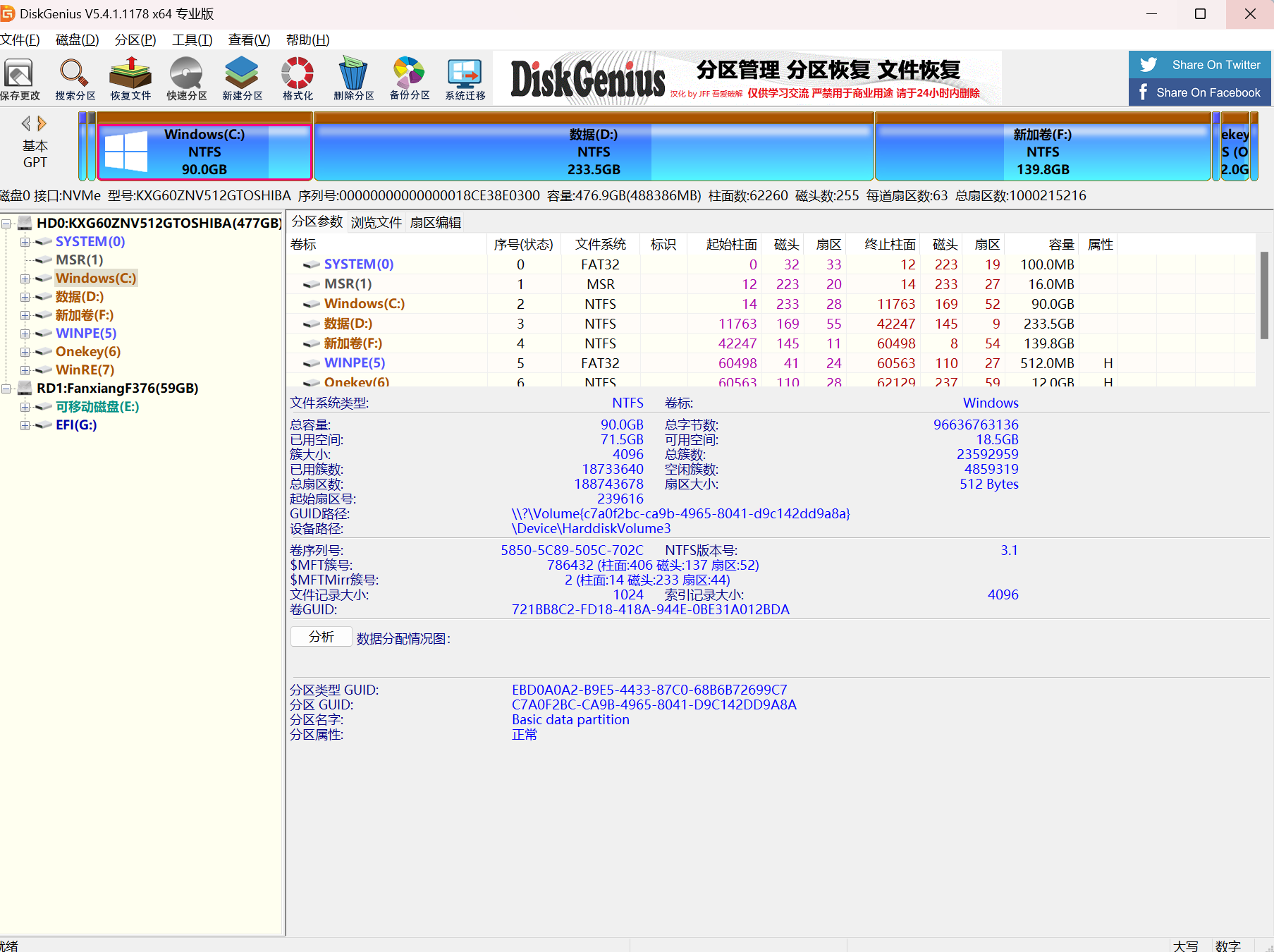The width and height of the screenshot is (1274, 952).
Task: Click the 卷标 column header
Action: point(387,245)
